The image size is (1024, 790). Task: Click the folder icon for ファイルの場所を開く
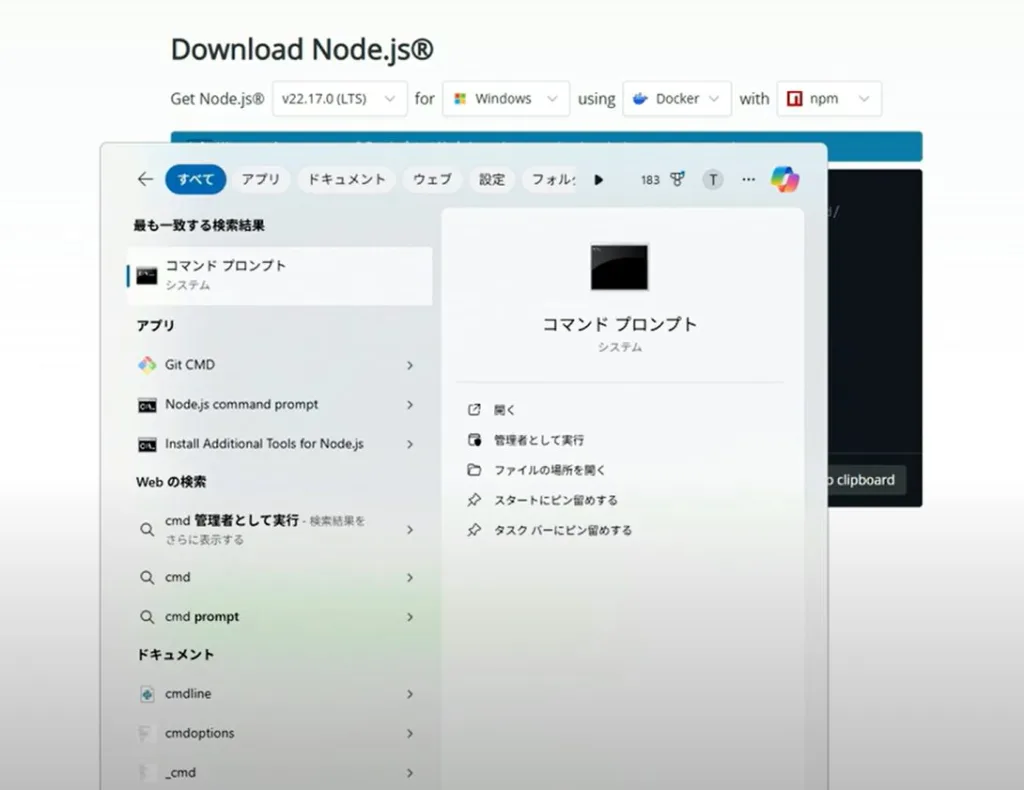[474, 470]
